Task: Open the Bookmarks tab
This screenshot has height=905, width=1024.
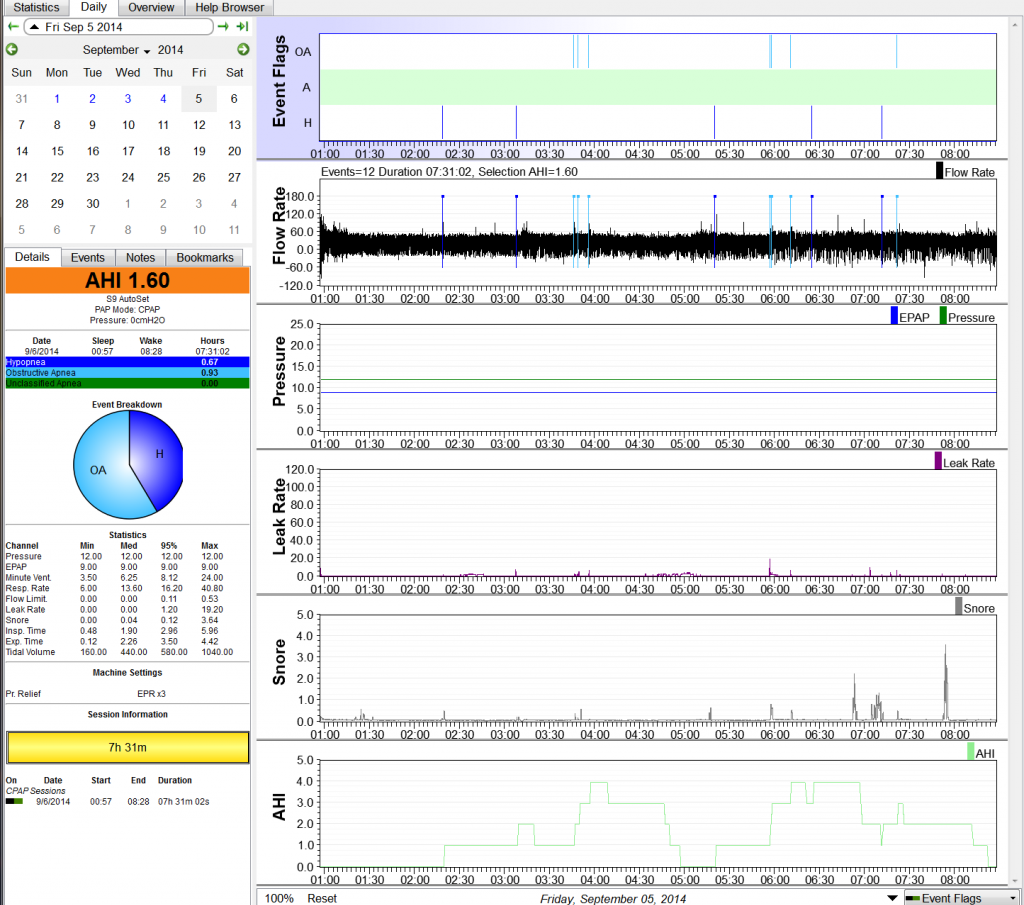Action: coord(204,257)
